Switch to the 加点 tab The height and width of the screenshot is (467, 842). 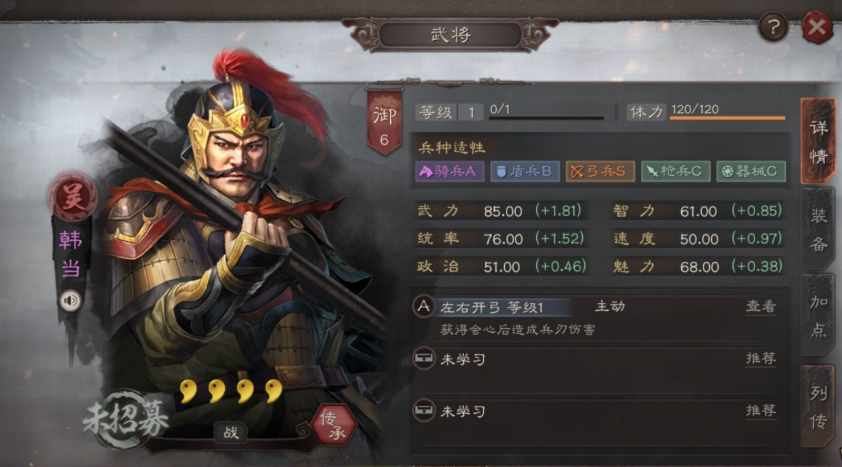(x=818, y=316)
